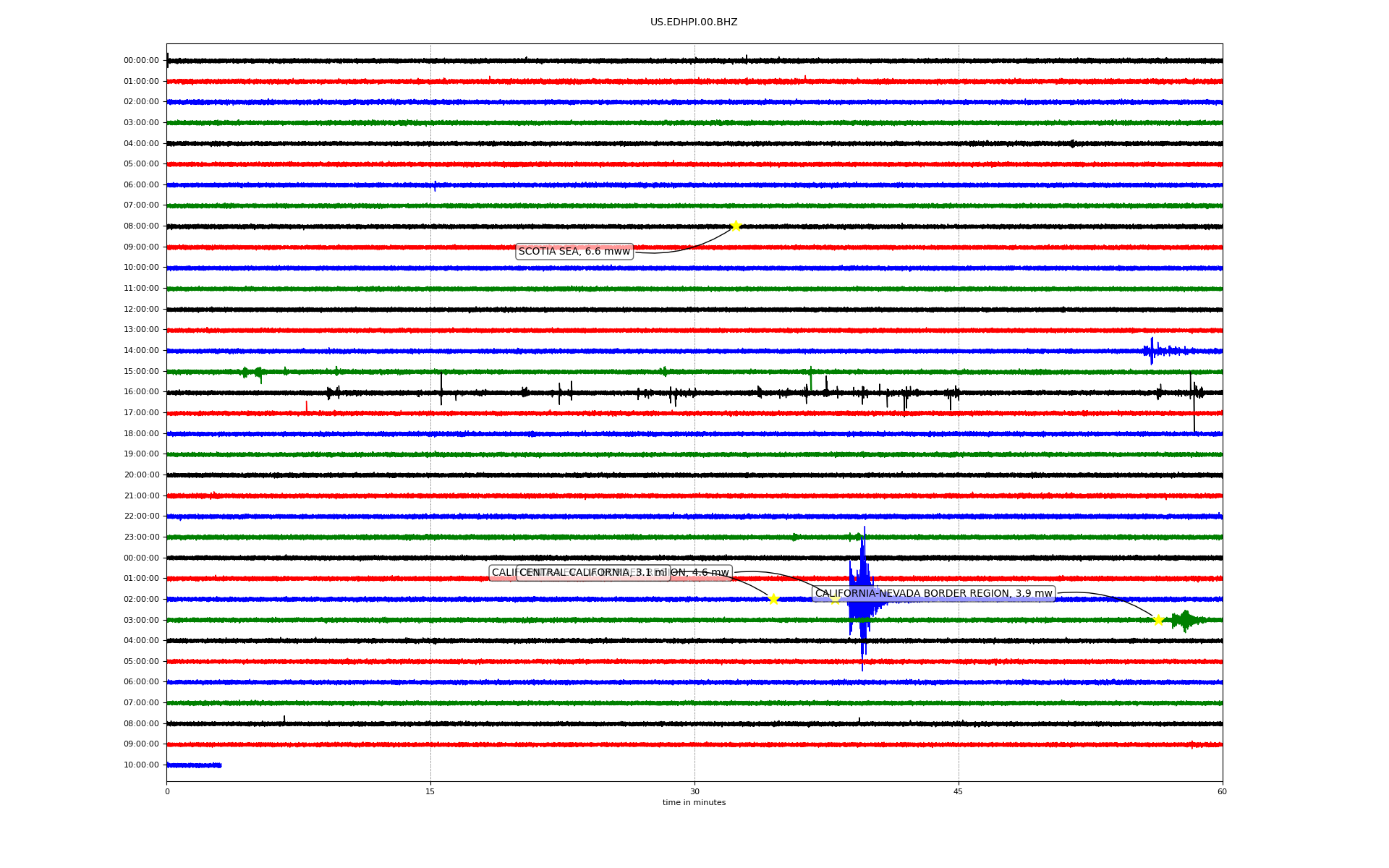
Task: Click the 18:00:00 row time label
Action: coord(141,434)
